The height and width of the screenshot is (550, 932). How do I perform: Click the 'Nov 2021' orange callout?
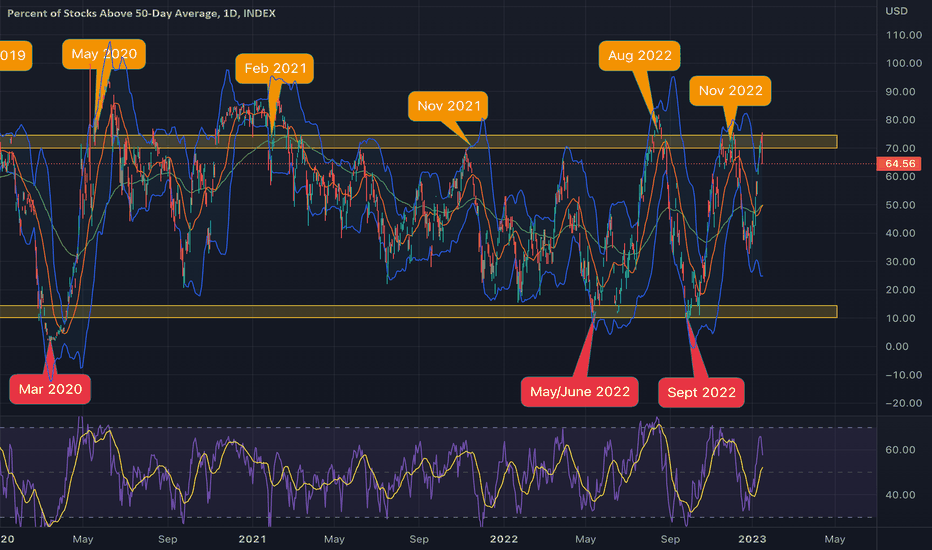(x=448, y=106)
